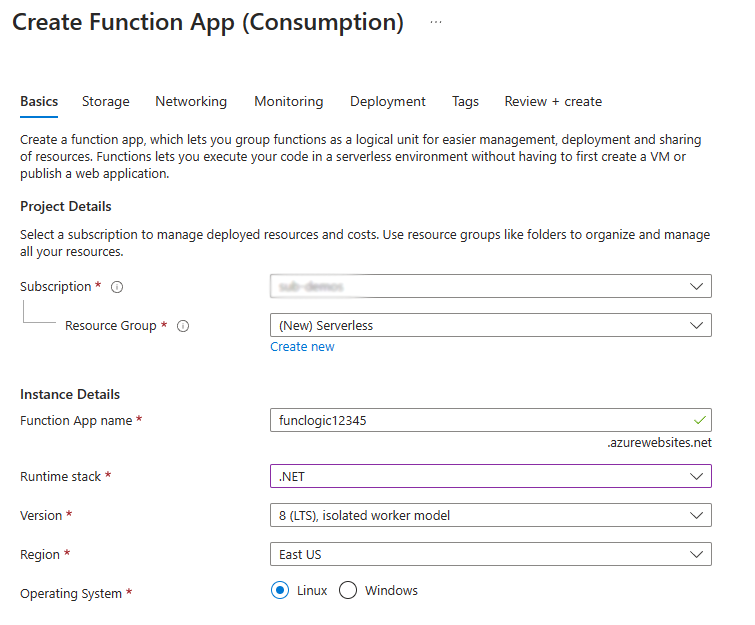
Task: Select the Windows operating system option
Action: pos(348,590)
